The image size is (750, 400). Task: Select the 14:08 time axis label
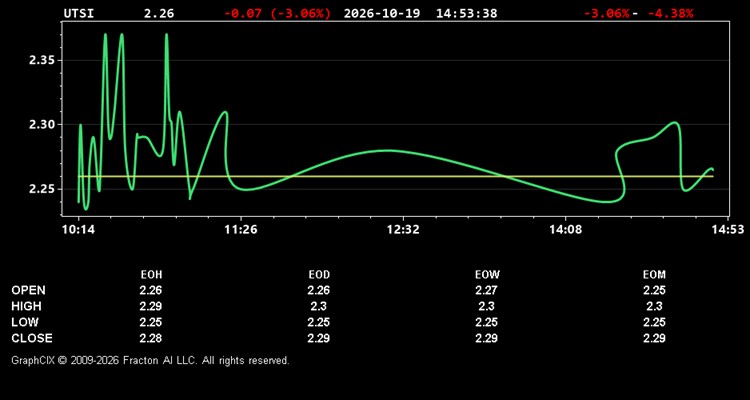click(565, 230)
